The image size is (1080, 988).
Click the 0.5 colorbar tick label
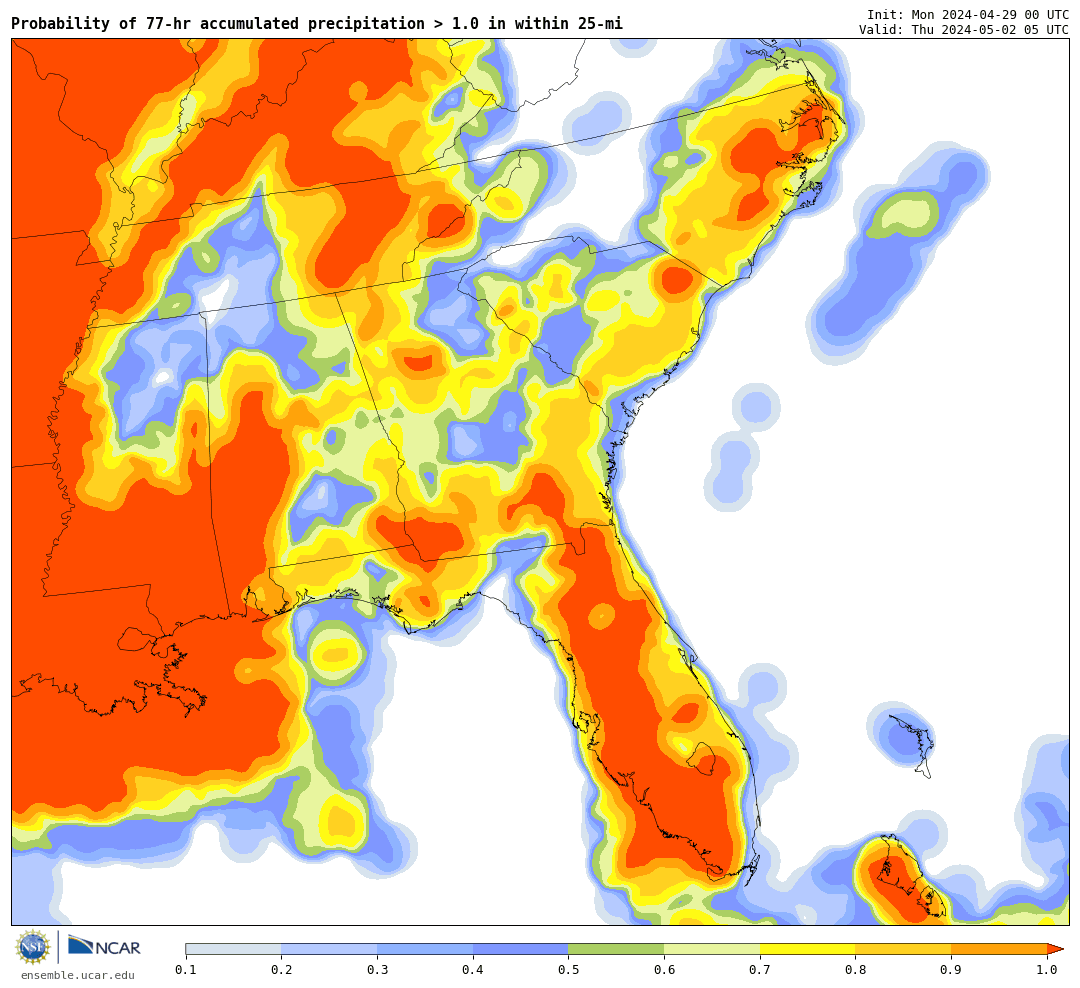click(569, 970)
